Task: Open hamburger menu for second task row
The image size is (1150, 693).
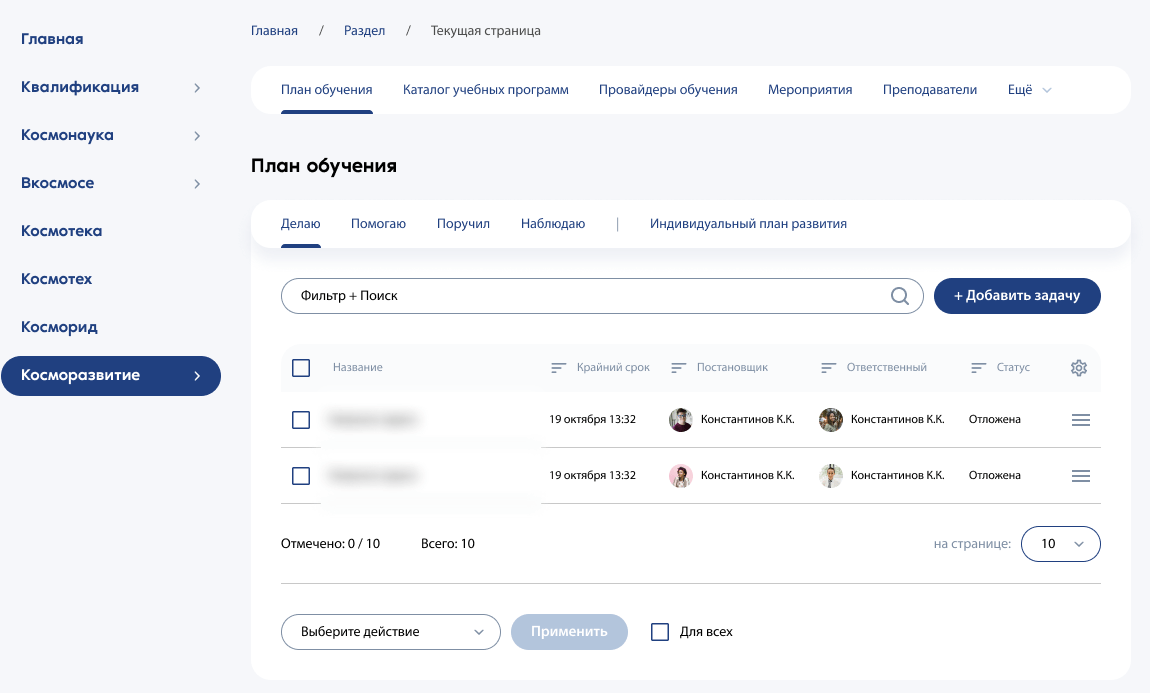Action: click(1081, 476)
